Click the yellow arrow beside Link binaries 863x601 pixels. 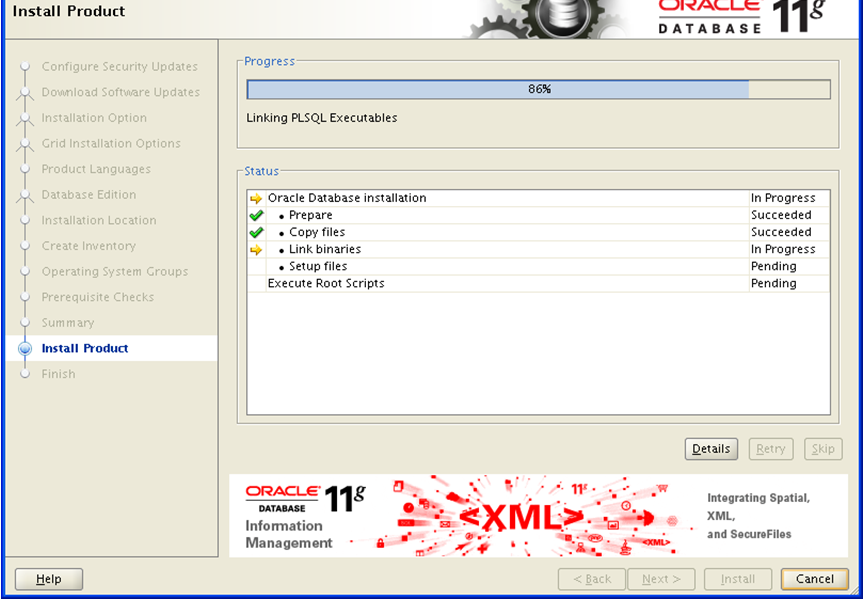pyautogui.click(x=256, y=250)
